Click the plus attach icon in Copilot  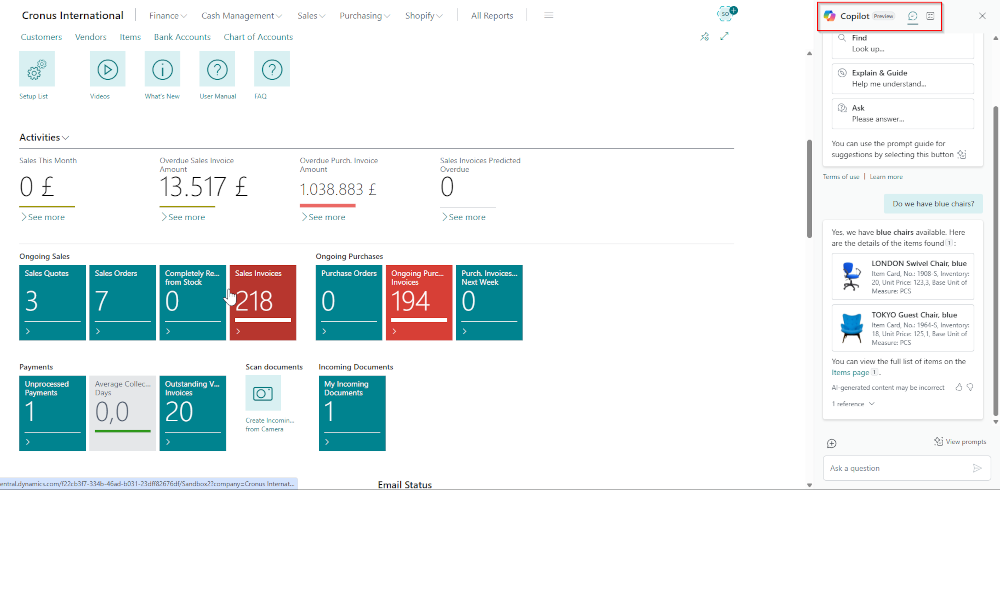coord(832,443)
